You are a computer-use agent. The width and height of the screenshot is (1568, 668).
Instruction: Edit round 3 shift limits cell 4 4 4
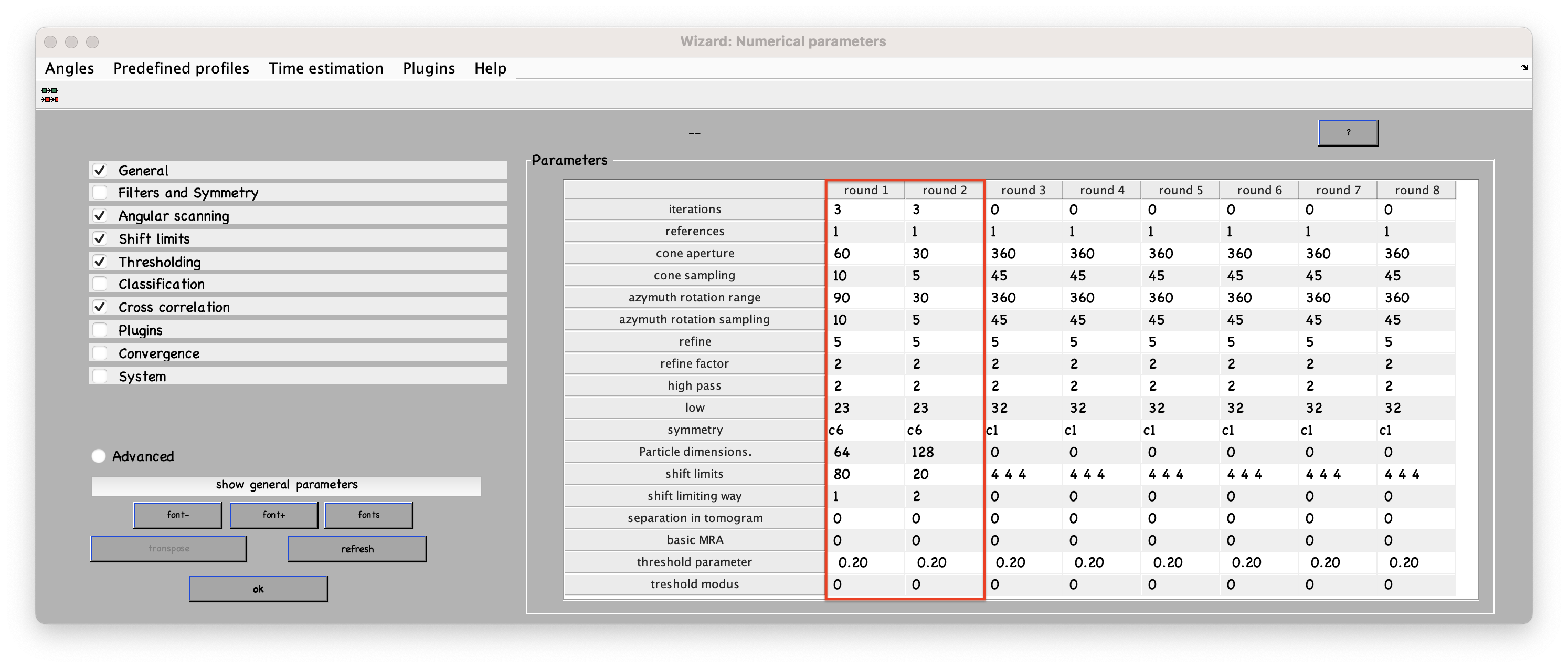[x=1023, y=474]
